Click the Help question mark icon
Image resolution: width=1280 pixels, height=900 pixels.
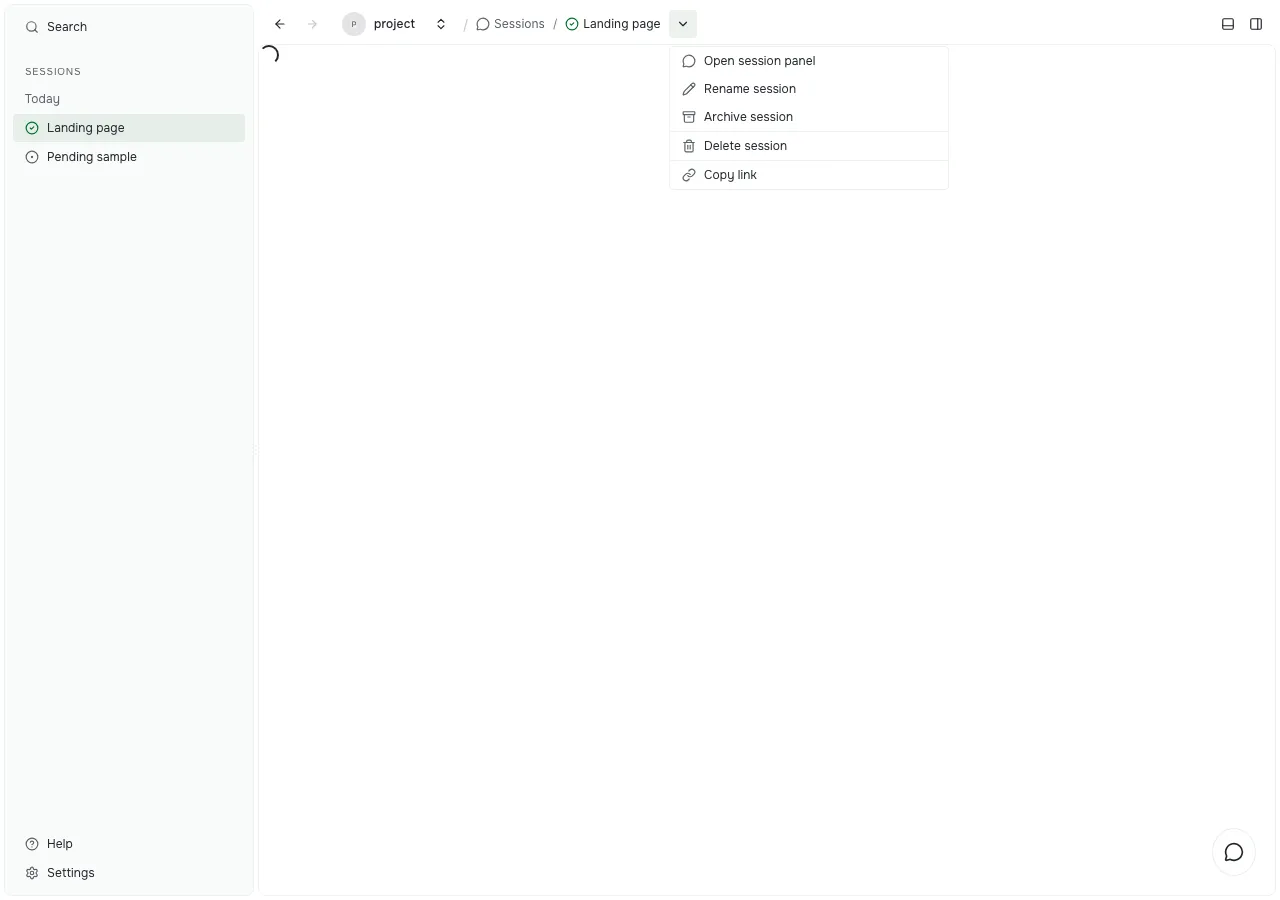(32, 844)
